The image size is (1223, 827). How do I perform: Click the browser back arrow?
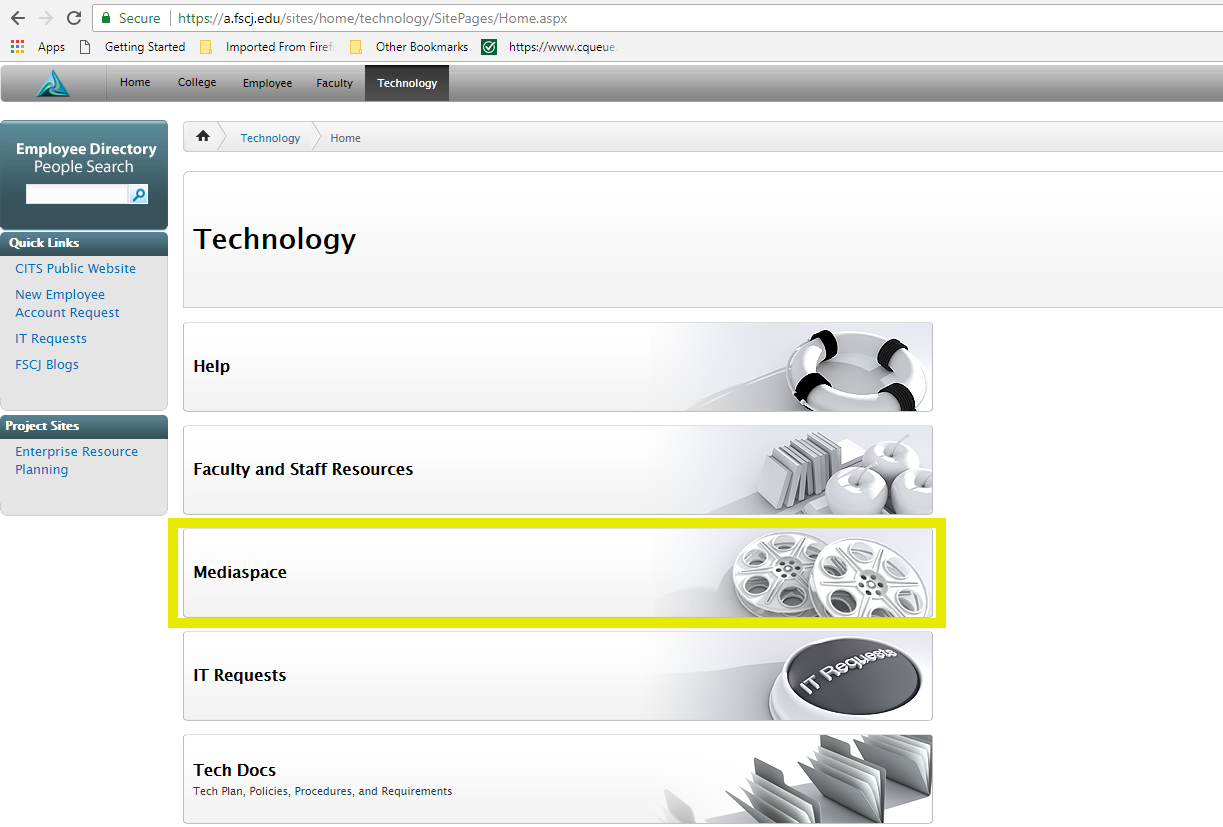(17, 18)
